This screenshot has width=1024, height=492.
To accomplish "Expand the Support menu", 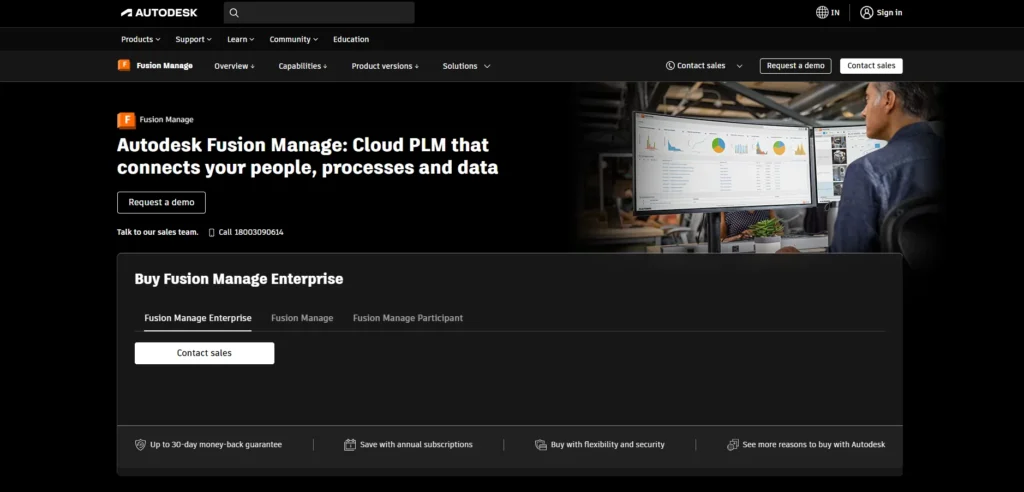I will pyautogui.click(x=193, y=39).
